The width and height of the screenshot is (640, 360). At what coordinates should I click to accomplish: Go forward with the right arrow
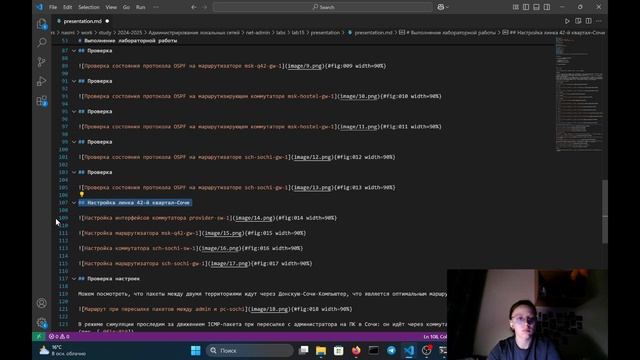click(x=204, y=7)
